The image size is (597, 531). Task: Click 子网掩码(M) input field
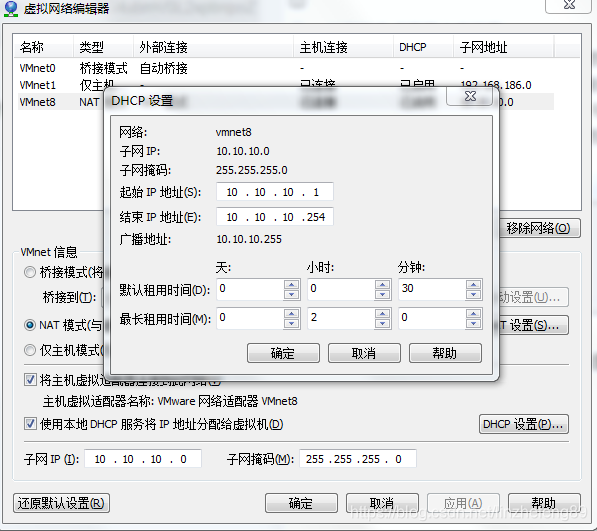click(358, 459)
